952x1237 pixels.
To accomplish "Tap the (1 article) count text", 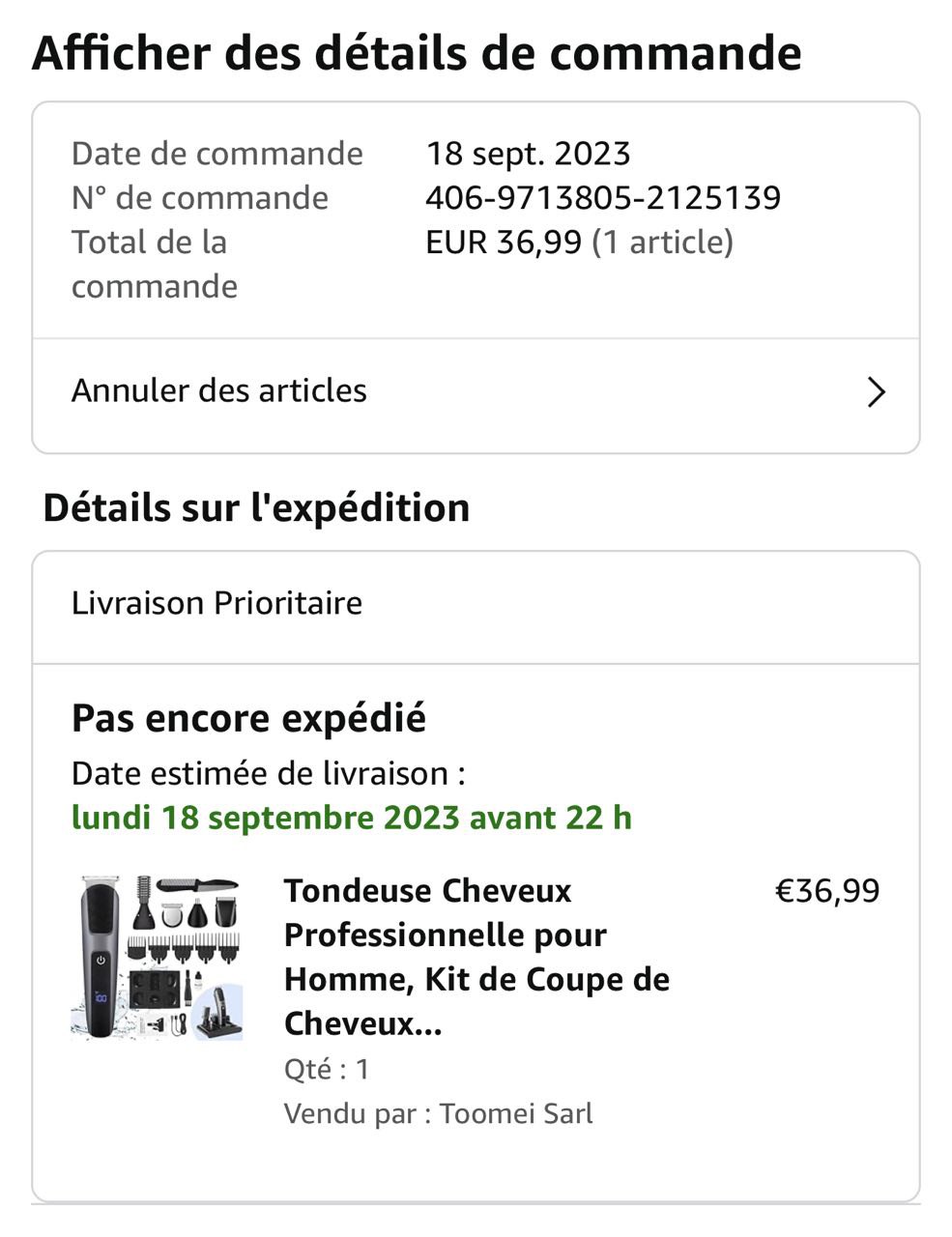I will [x=662, y=242].
